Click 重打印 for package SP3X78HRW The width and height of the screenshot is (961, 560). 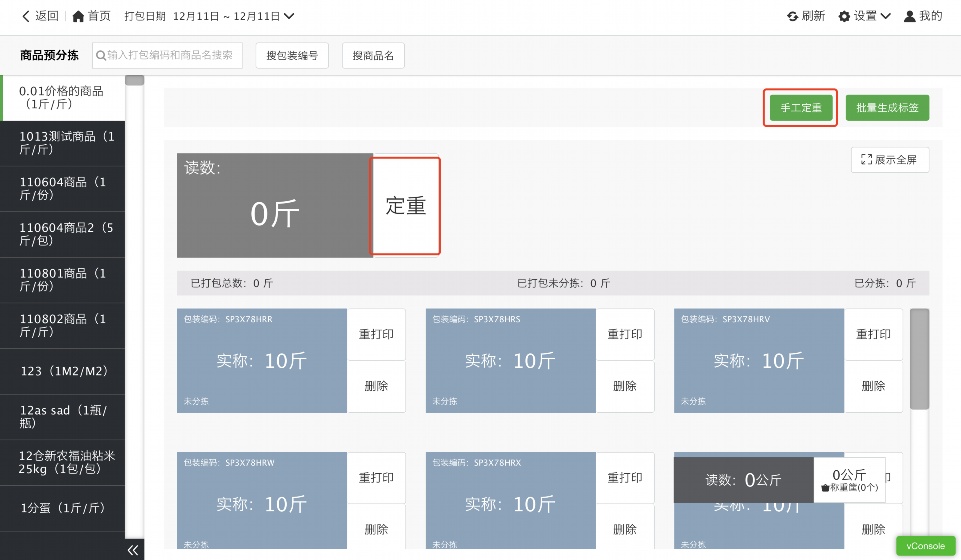click(x=376, y=477)
